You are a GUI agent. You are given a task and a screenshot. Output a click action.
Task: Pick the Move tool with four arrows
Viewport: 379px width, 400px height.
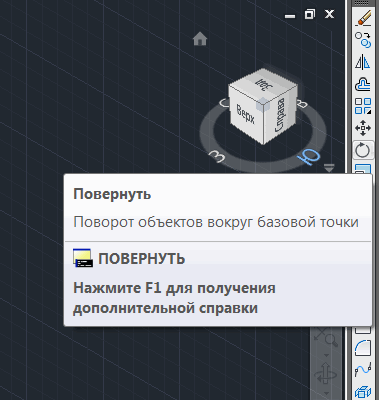363,128
